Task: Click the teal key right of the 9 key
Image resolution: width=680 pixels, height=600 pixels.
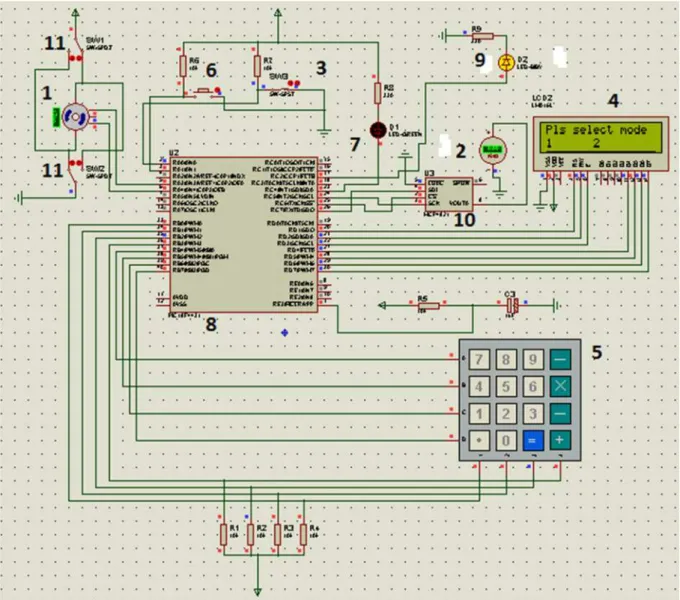Action: tap(560, 359)
